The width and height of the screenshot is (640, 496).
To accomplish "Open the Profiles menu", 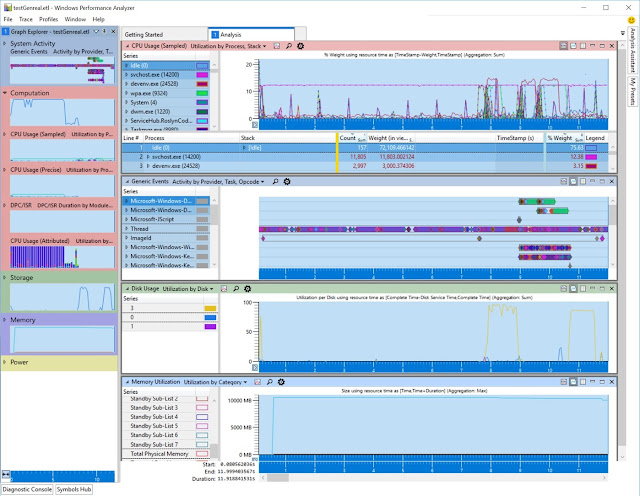I will (49, 19).
